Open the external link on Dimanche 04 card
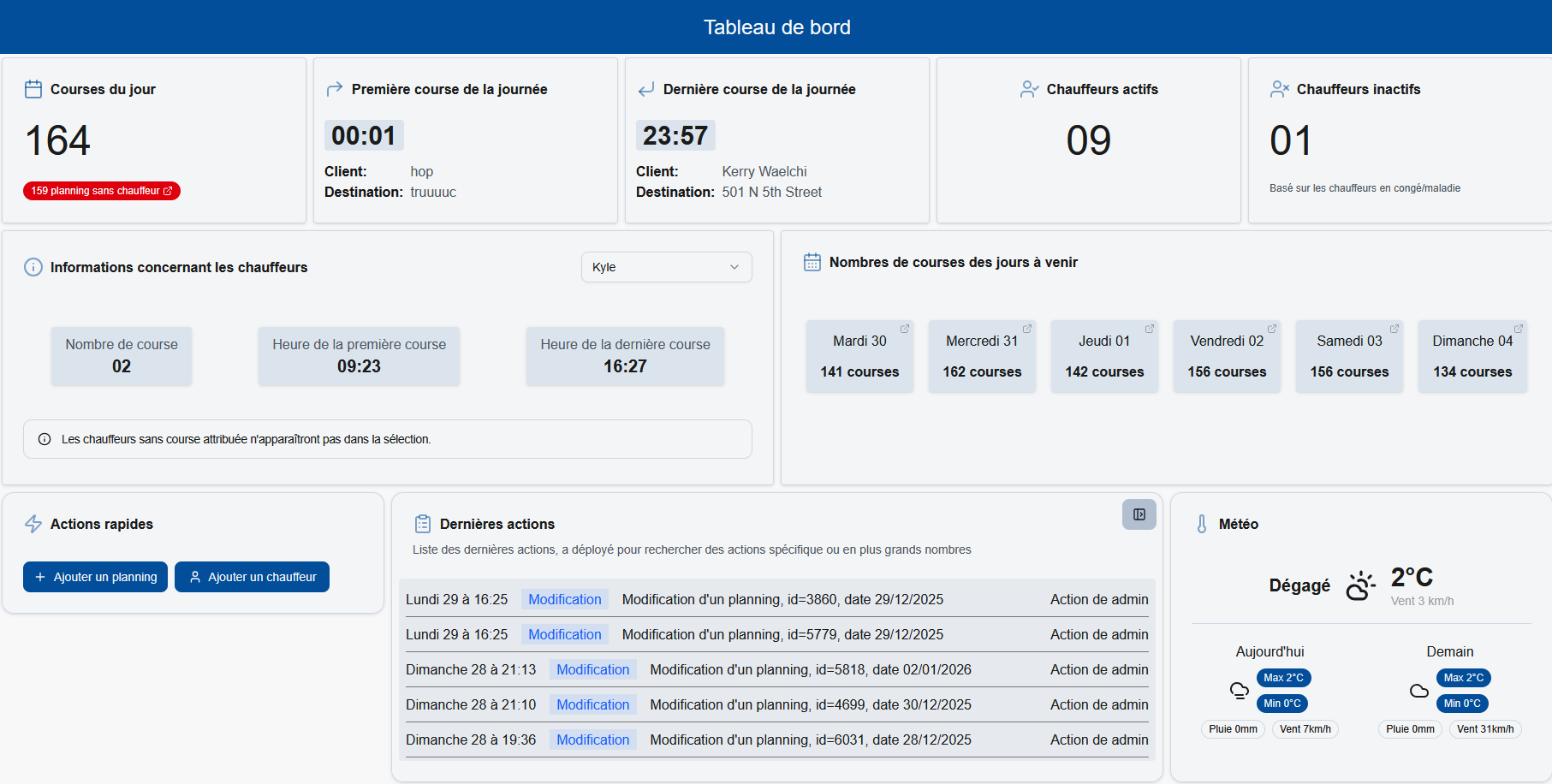Screen dimensions: 1552x784 1517,328
